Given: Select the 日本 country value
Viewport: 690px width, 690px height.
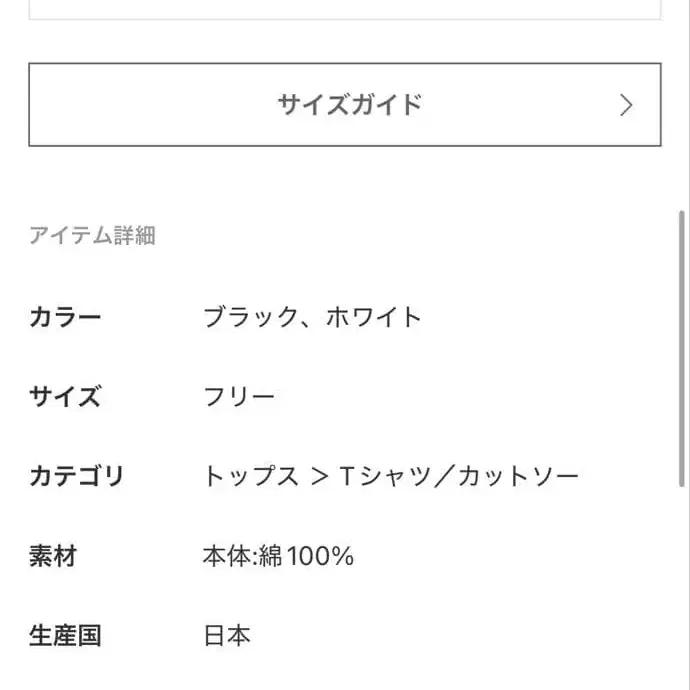Looking at the screenshot, I should coord(227,635).
